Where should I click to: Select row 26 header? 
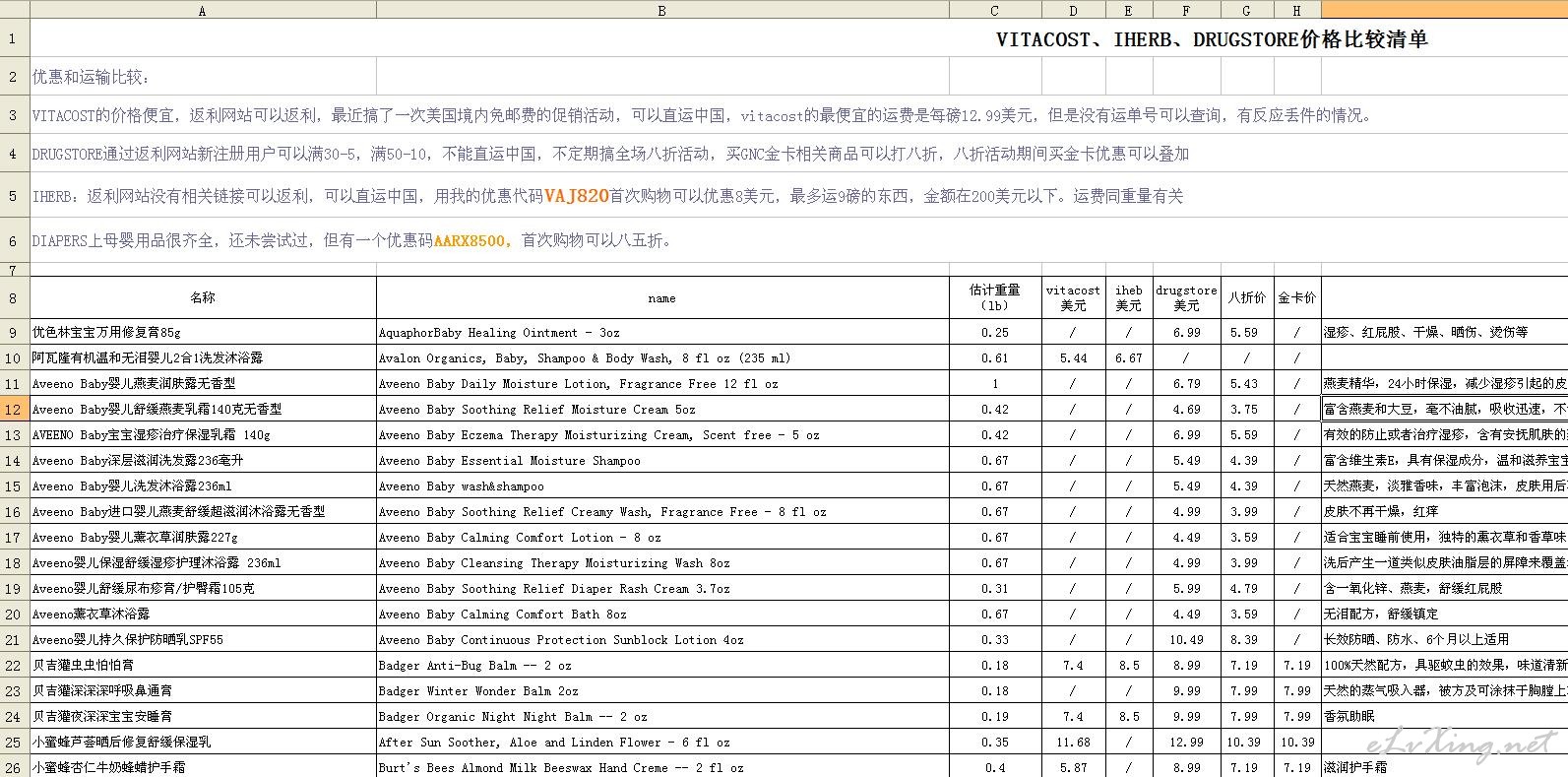point(15,767)
